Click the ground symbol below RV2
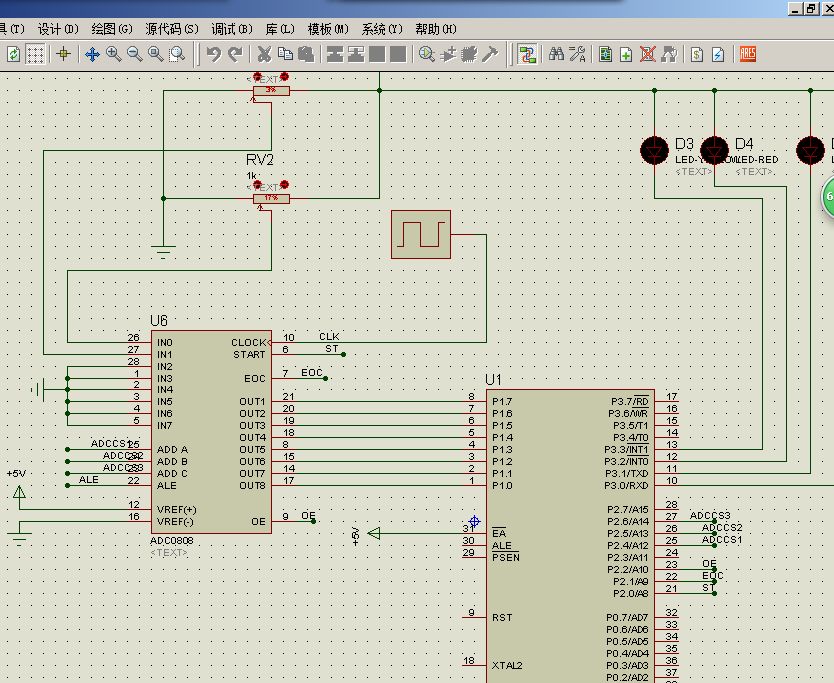This screenshot has height=683, width=834. [163, 252]
